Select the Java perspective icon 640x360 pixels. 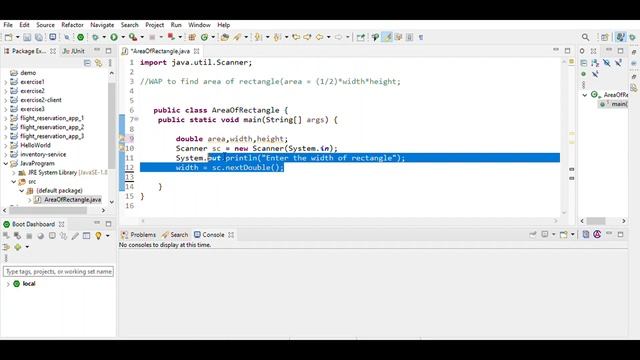[x=620, y=37]
